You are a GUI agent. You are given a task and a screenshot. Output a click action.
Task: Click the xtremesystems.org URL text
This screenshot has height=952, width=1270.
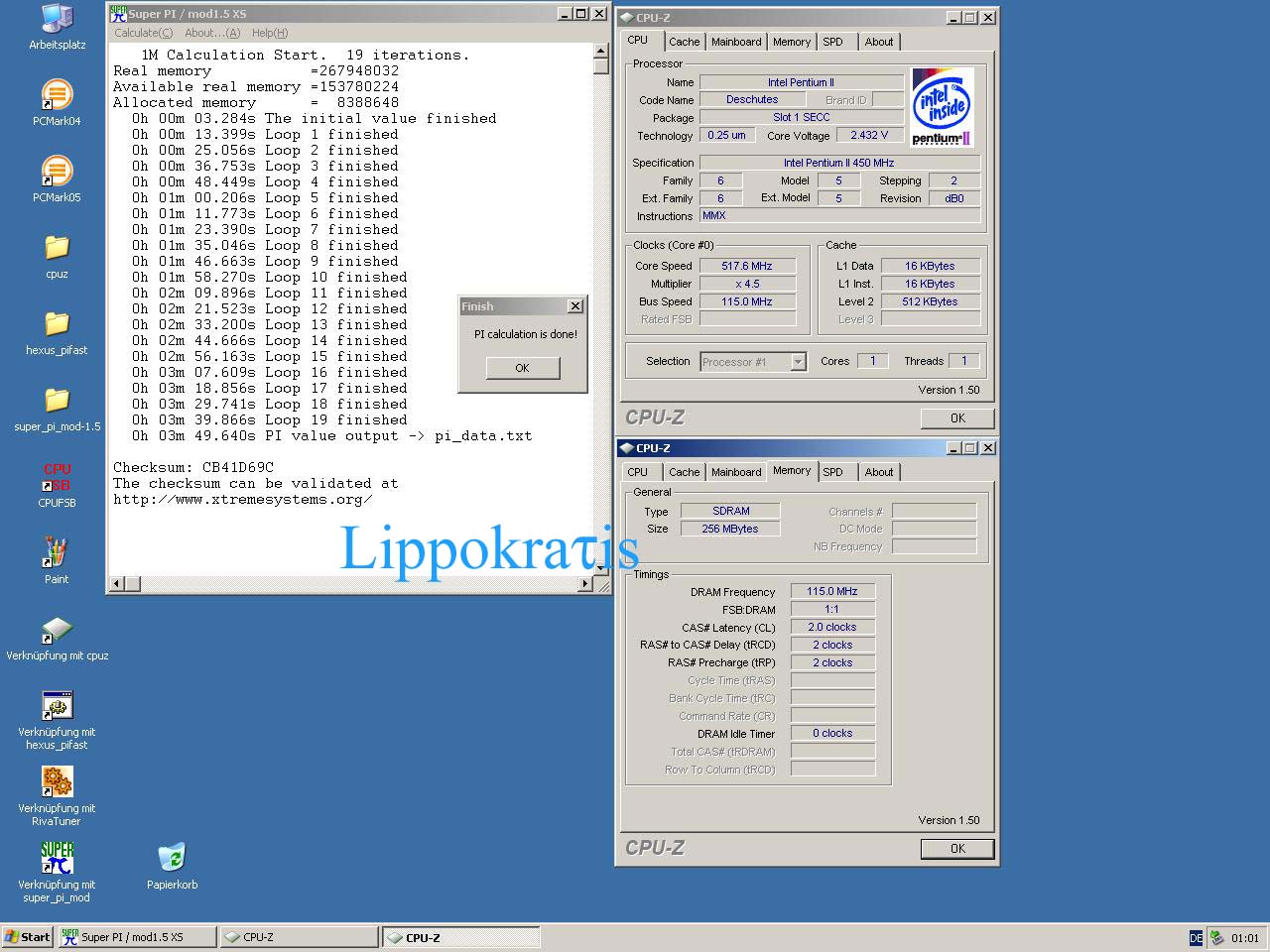243,499
